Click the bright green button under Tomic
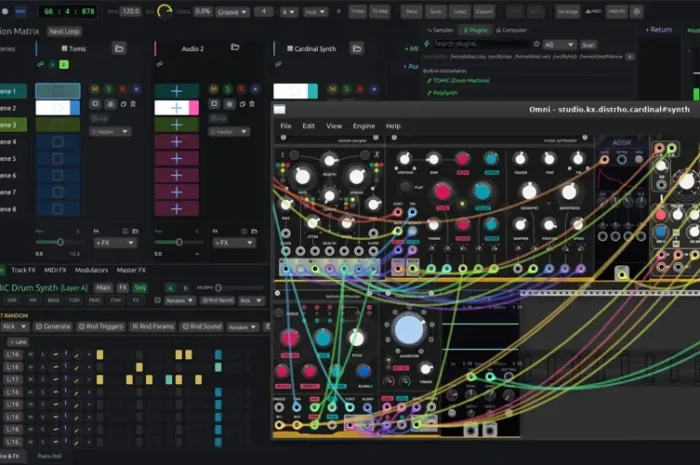This screenshot has width=700, height=465. click(x=64, y=64)
